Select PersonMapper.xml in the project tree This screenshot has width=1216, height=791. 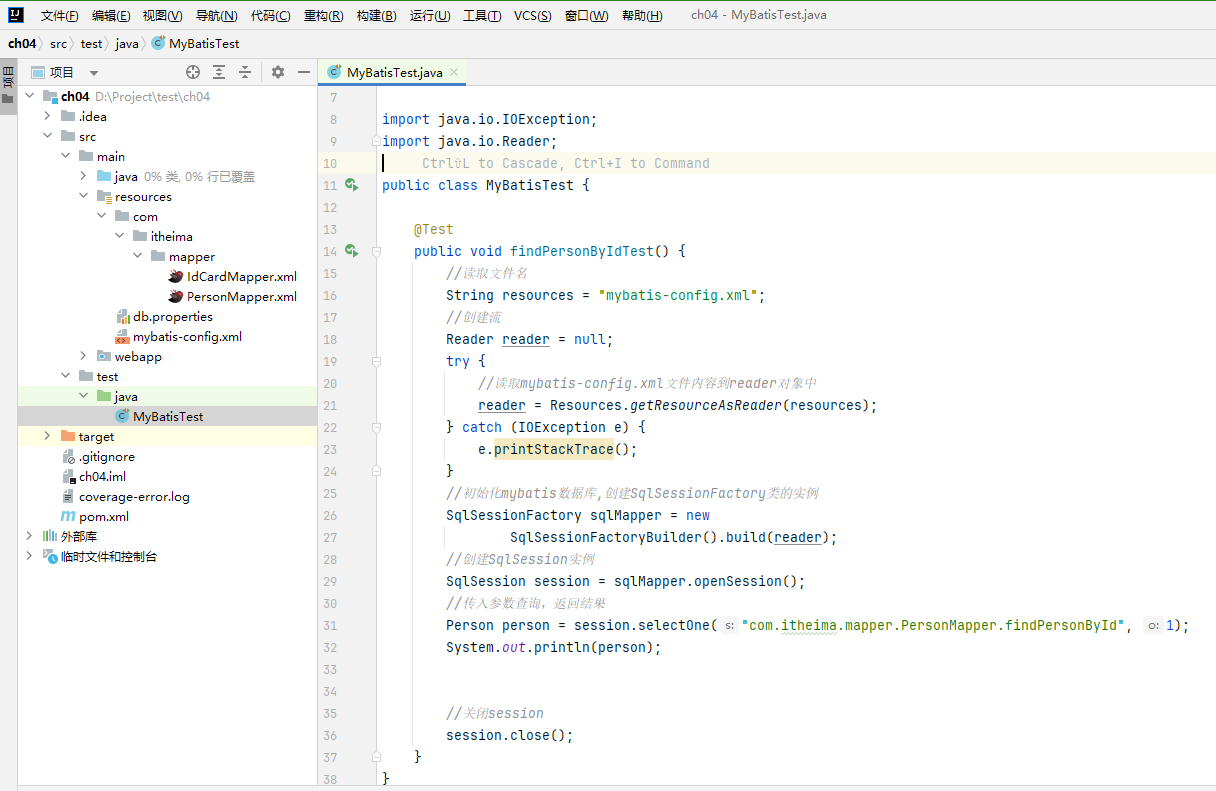(x=241, y=297)
